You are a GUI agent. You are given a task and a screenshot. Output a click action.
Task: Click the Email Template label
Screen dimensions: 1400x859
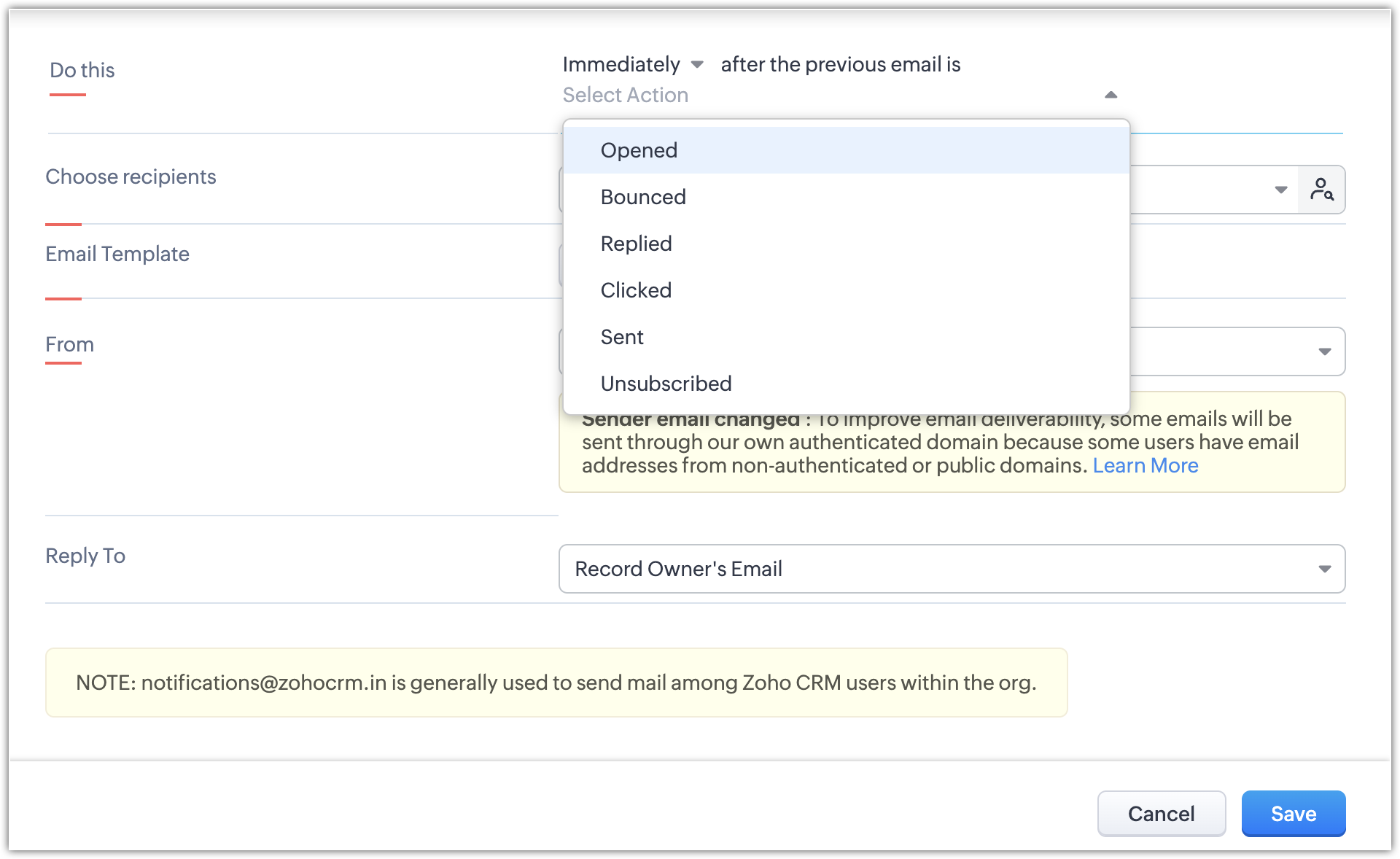(117, 254)
